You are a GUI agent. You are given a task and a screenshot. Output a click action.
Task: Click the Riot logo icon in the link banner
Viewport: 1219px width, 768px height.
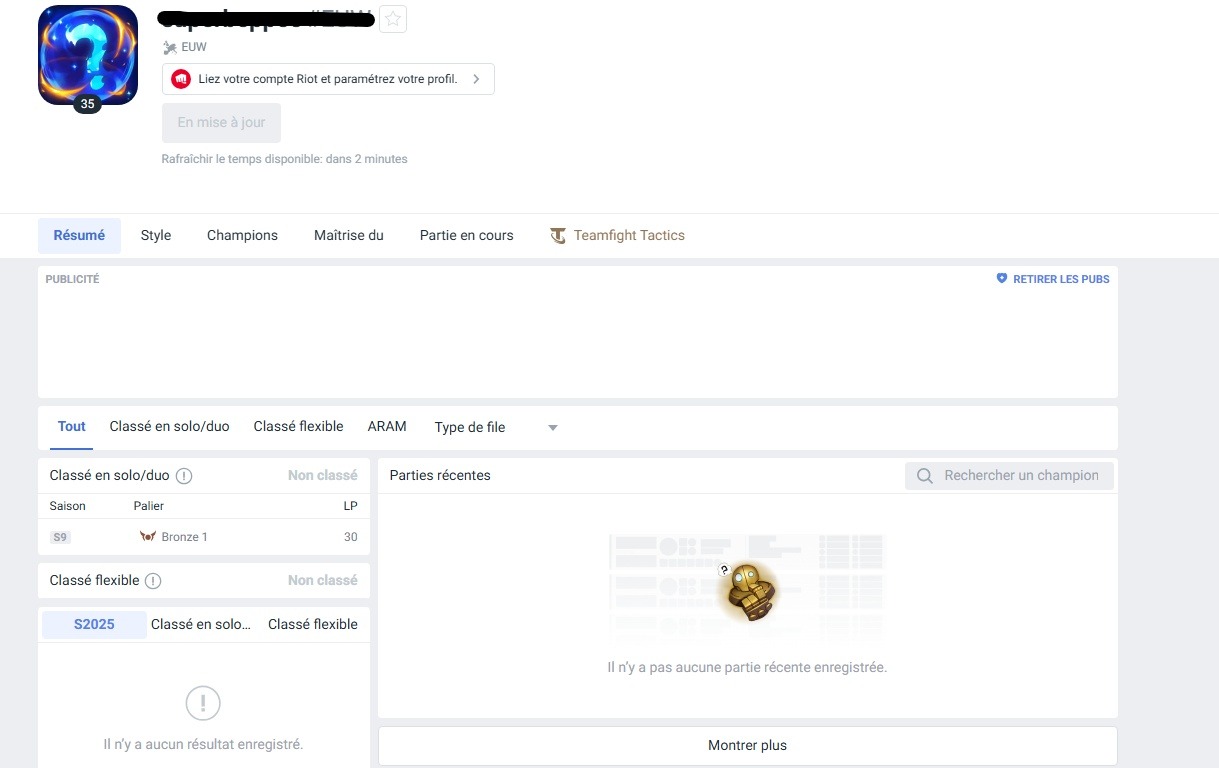(x=181, y=79)
